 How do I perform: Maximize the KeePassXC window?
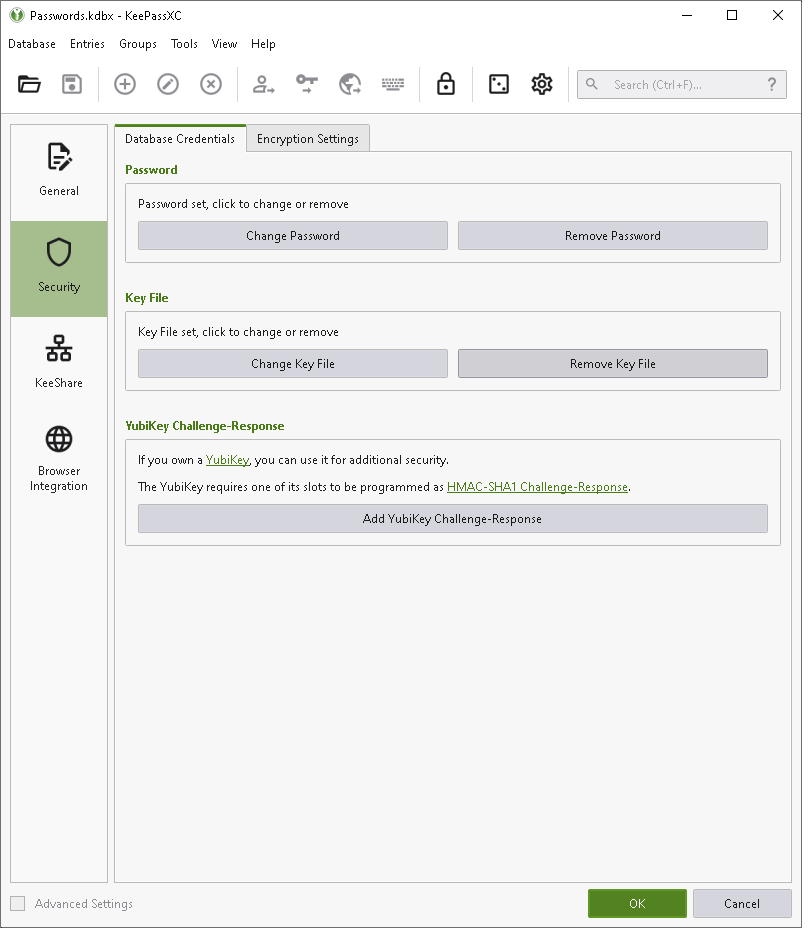pos(732,15)
